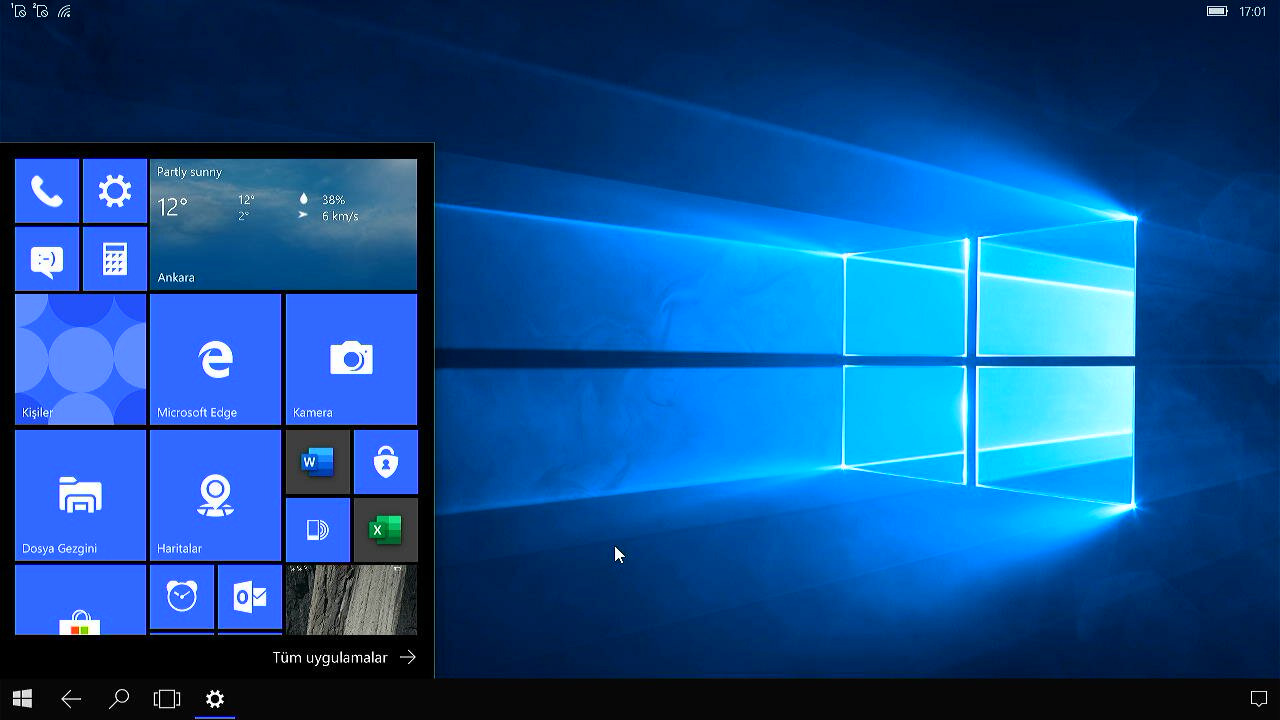
Task: Open the Kişiler people tile
Action: click(80, 360)
